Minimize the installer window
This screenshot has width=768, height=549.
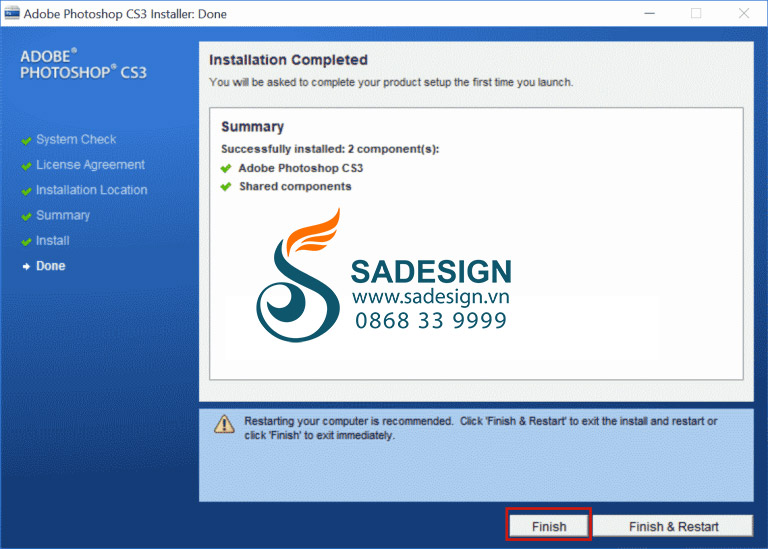click(649, 13)
